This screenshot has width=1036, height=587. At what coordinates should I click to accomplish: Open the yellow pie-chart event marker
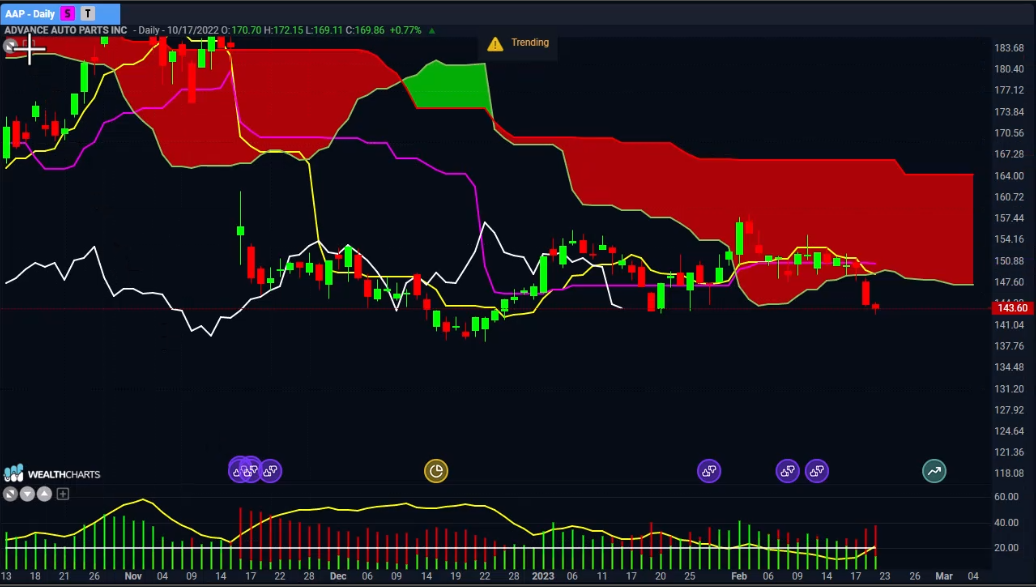(435, 471)
